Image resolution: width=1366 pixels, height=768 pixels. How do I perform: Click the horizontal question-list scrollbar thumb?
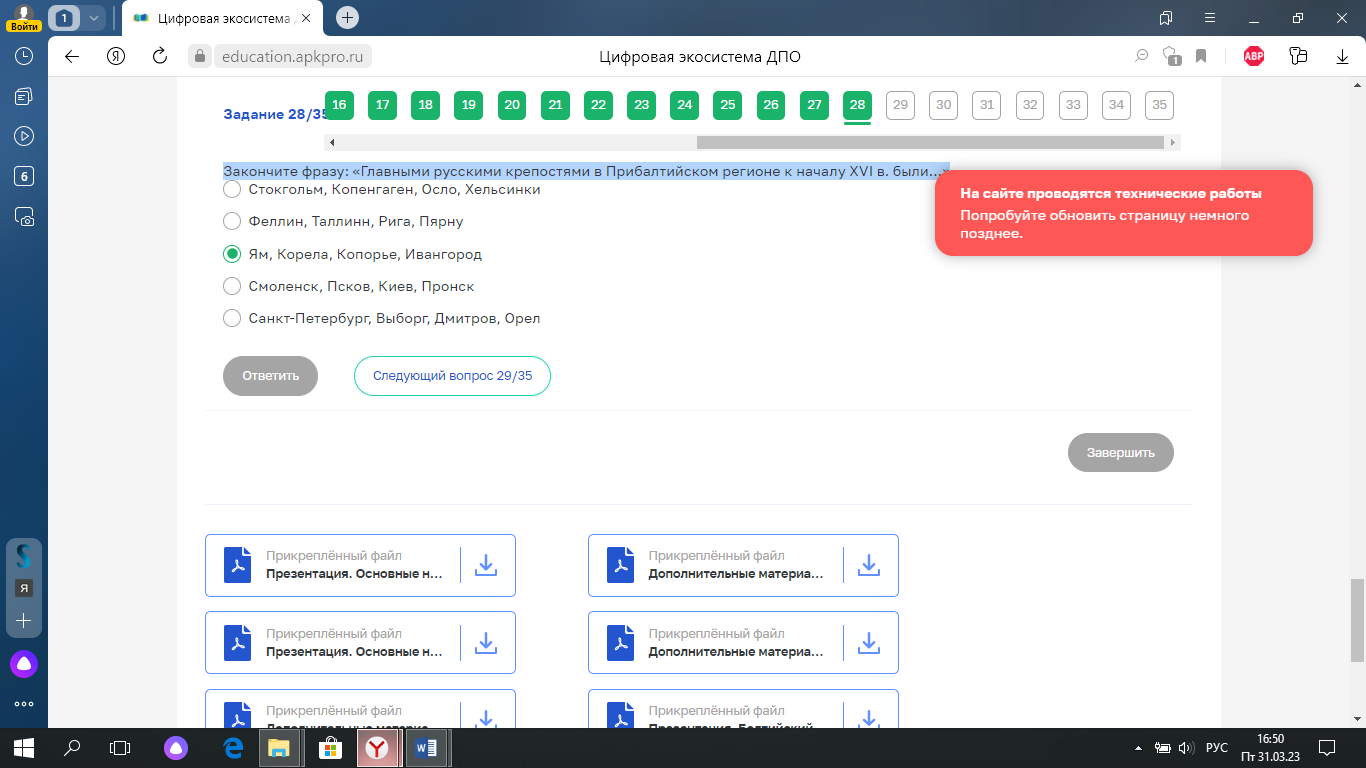[x=930, y=143]
